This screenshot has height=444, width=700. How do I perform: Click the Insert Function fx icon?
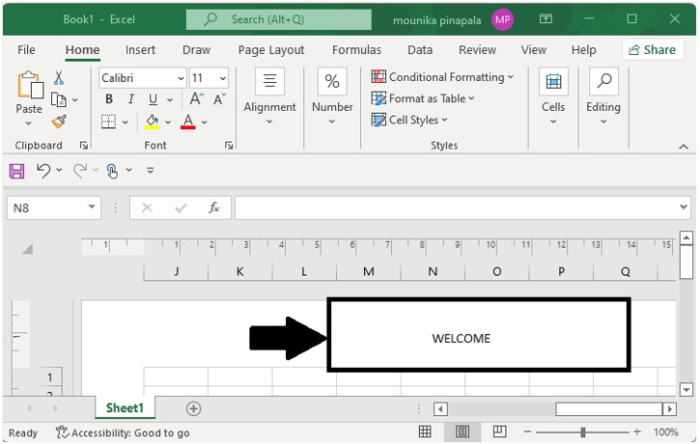pos(214,207)
